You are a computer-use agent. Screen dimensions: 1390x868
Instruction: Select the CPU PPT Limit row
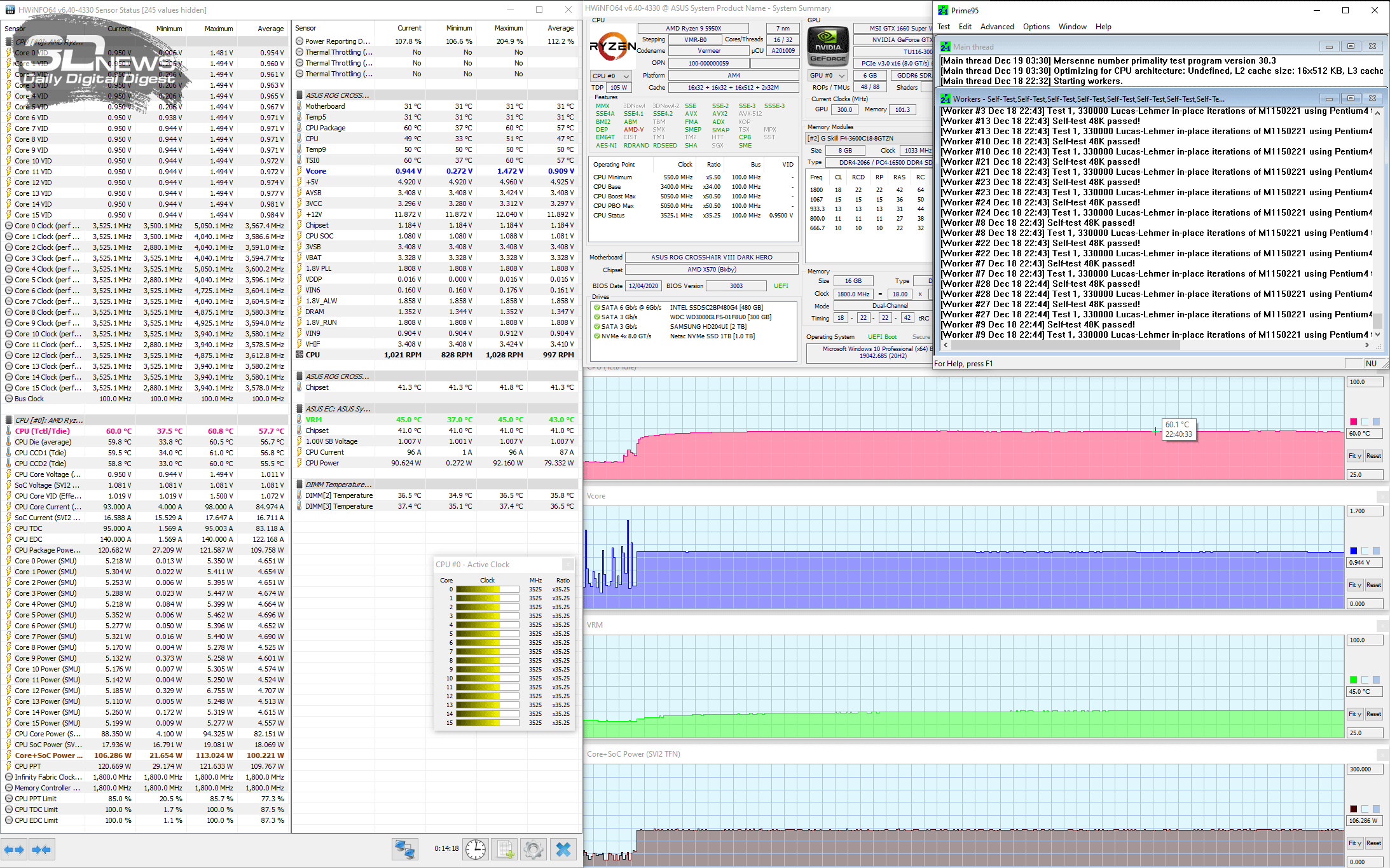click(146, 799)
